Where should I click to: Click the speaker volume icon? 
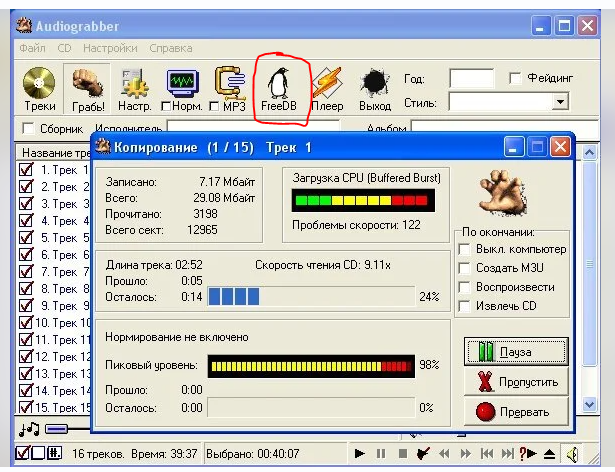572,454
